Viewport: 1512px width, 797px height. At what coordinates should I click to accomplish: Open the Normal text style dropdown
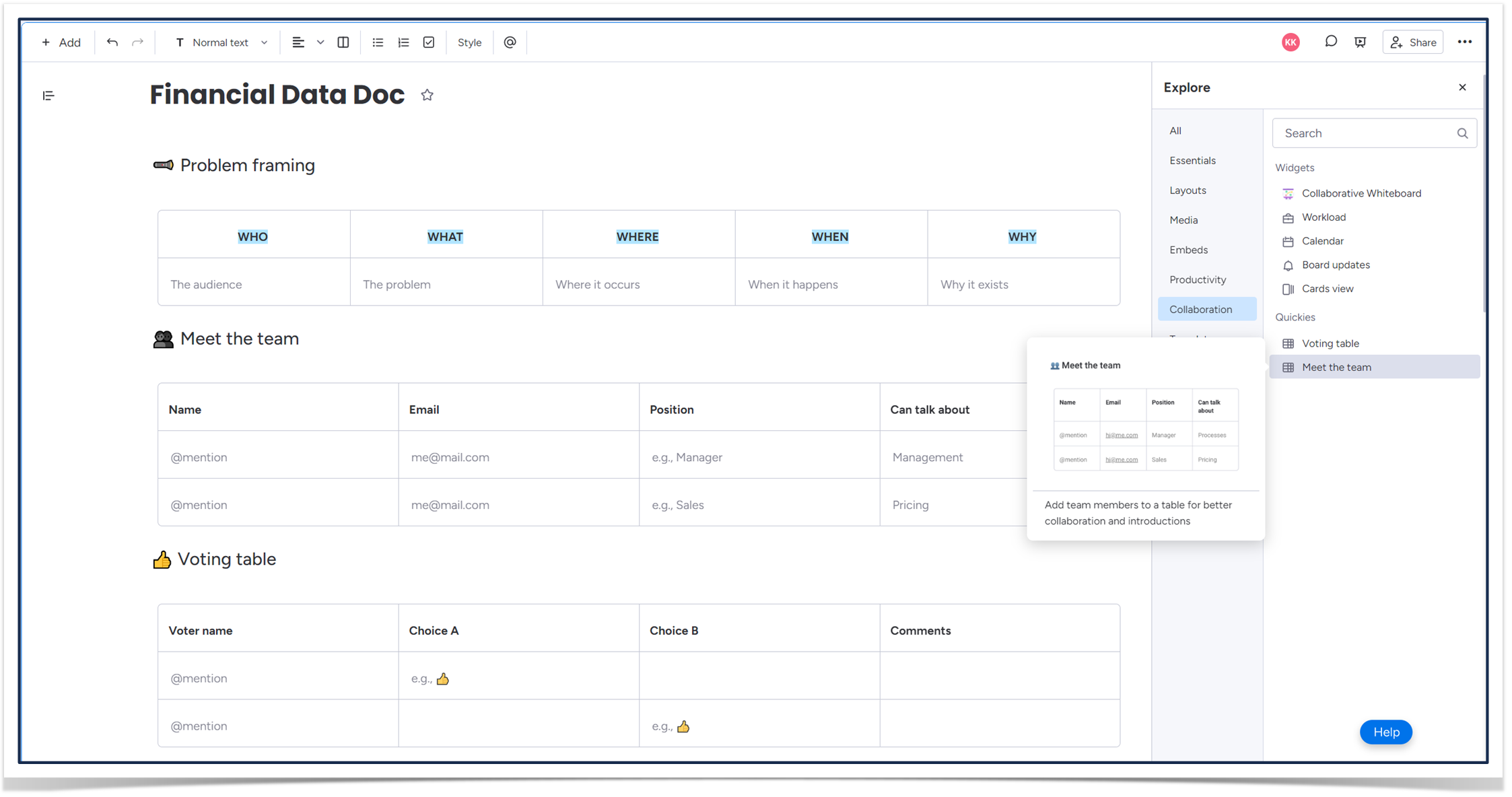(221, 42)
